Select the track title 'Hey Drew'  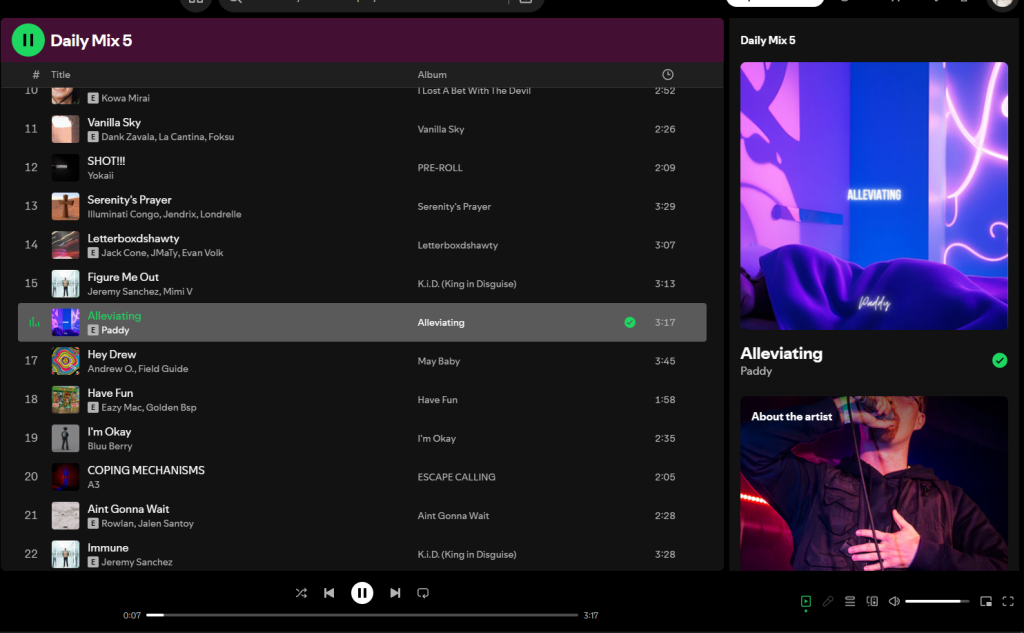pyautogui.click(x=112, y=354)
